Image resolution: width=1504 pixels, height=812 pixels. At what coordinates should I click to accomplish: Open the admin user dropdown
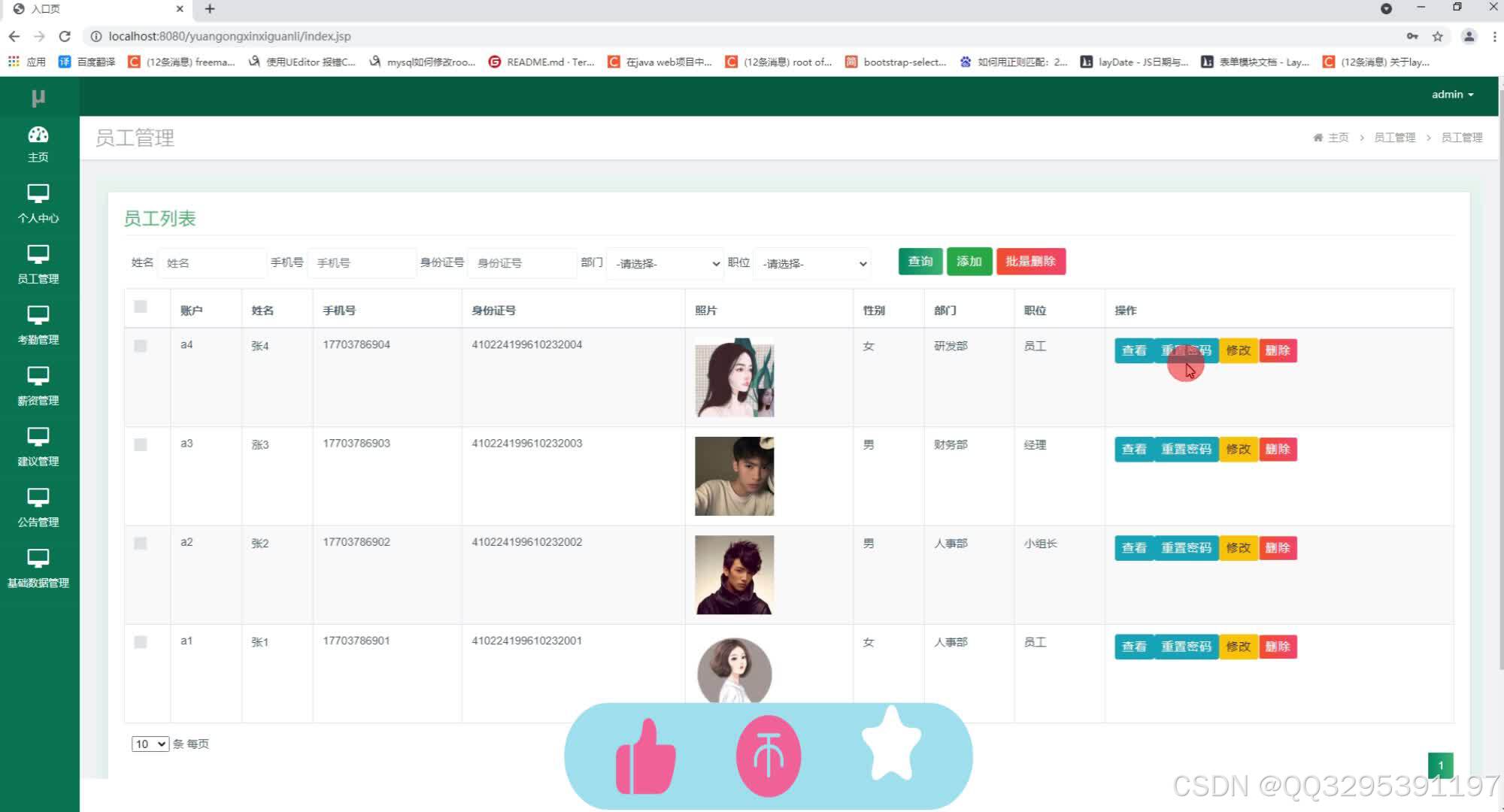pyautogui.click(x=1452, y=95)
